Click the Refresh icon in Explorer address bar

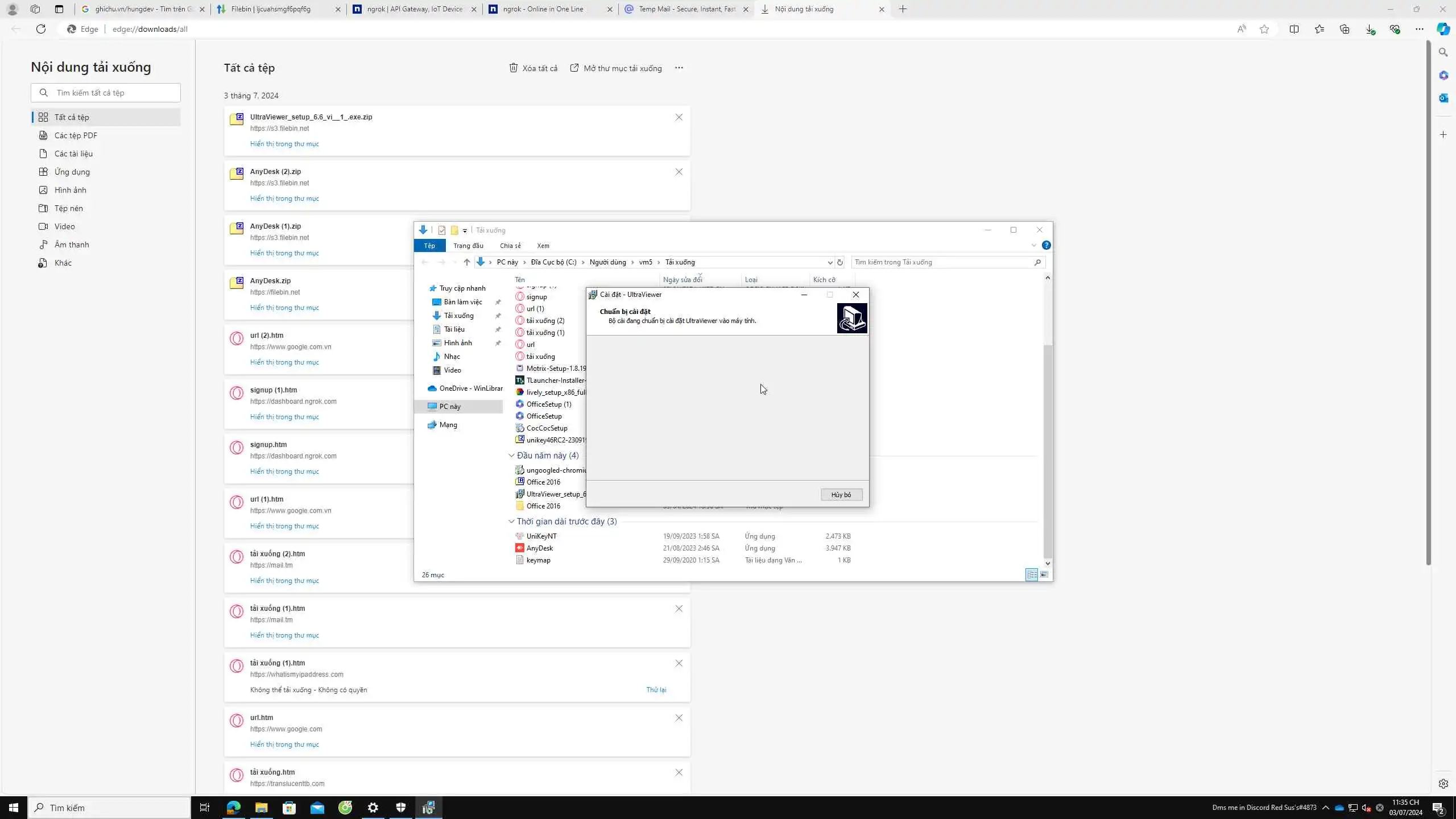click(840, 262)
